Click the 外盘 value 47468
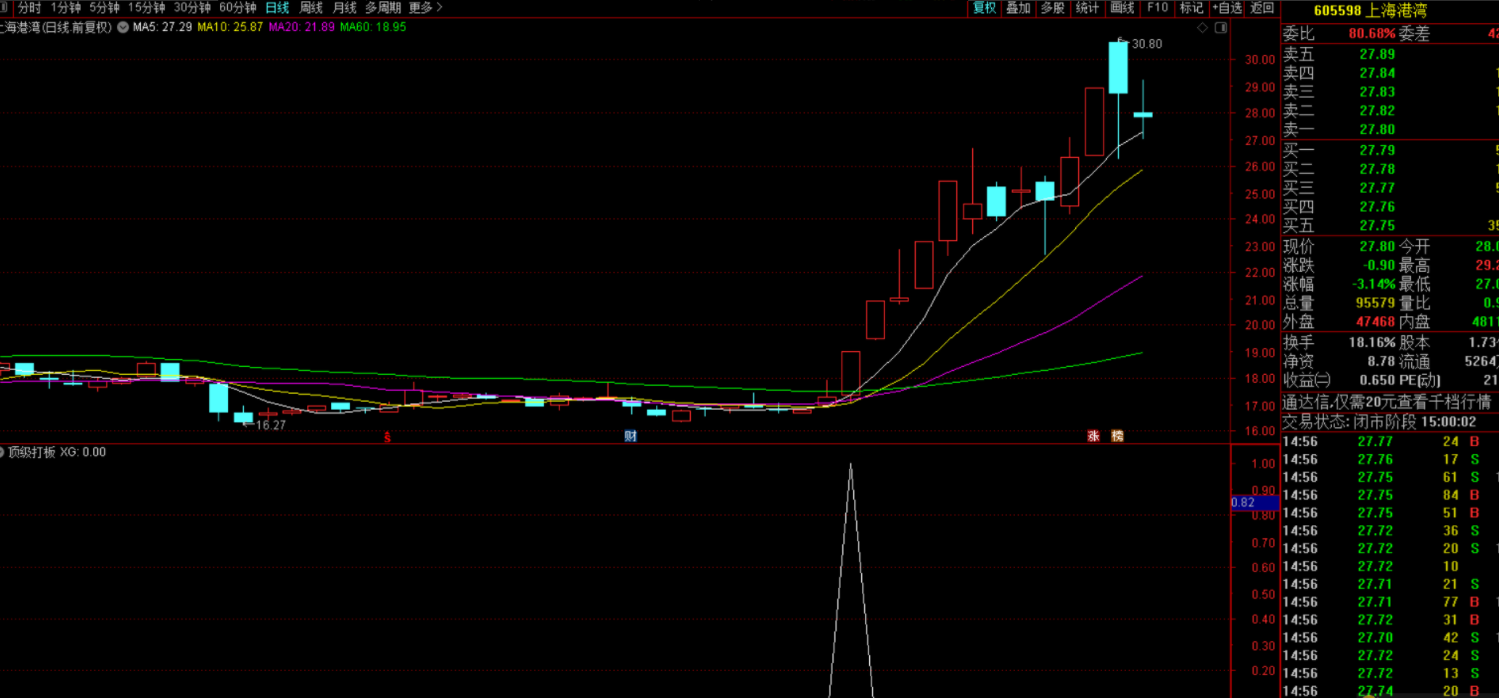1499x698 pixels. (1374, 322)
